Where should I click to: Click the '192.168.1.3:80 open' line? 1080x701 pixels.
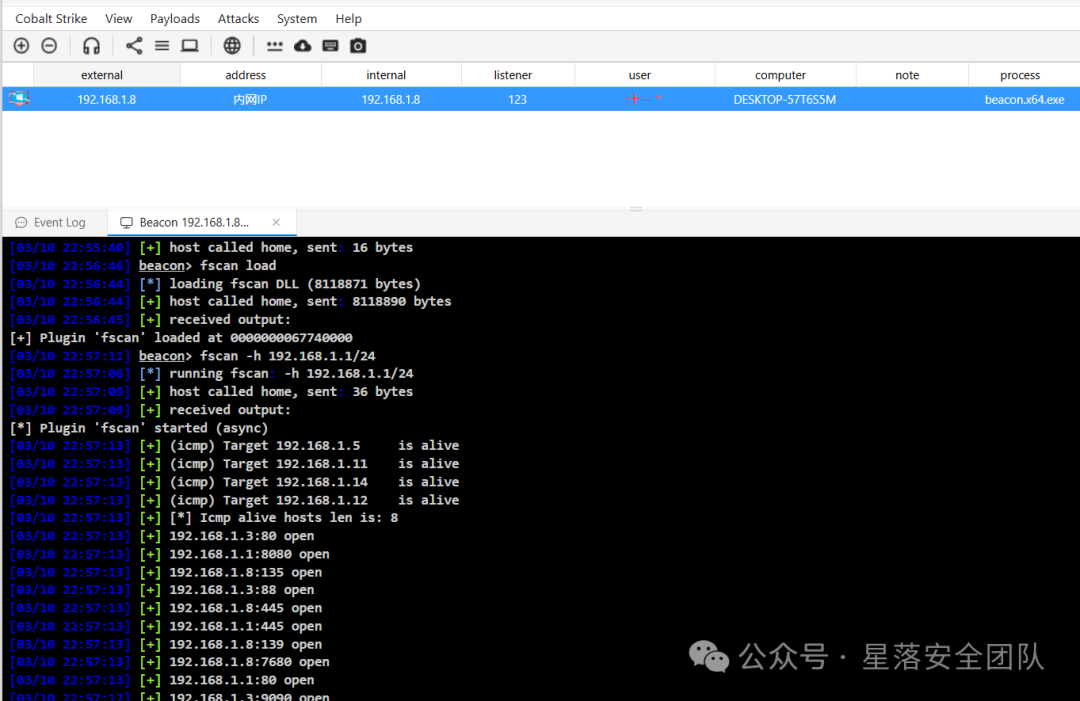[242, 536]
